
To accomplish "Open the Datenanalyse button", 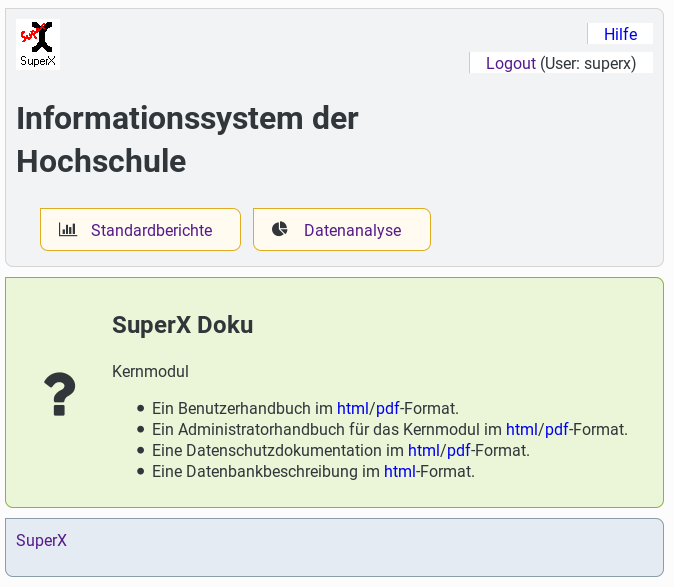I will (x=342, y=229).
